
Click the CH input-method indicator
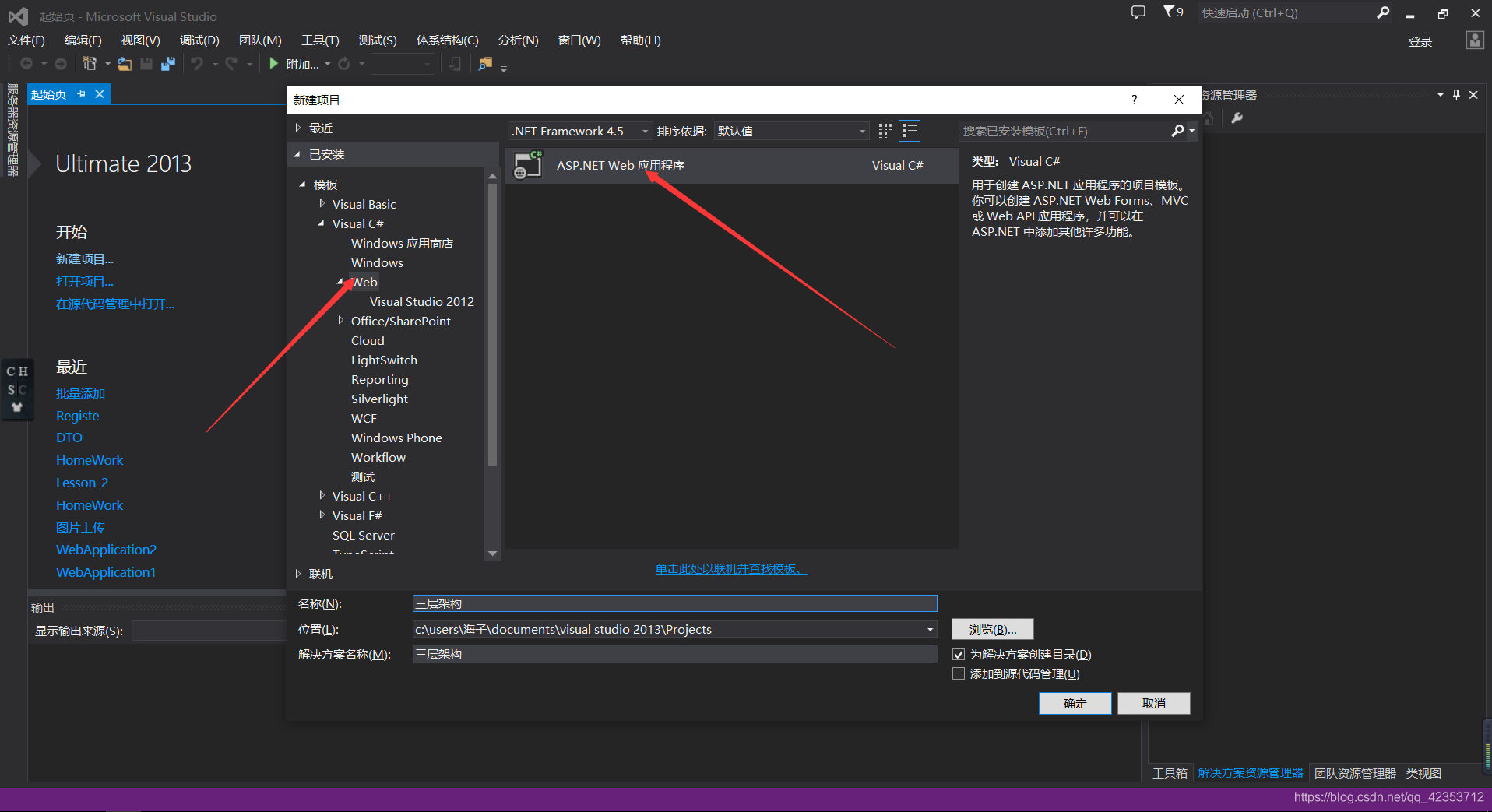(x=17, y=371)
